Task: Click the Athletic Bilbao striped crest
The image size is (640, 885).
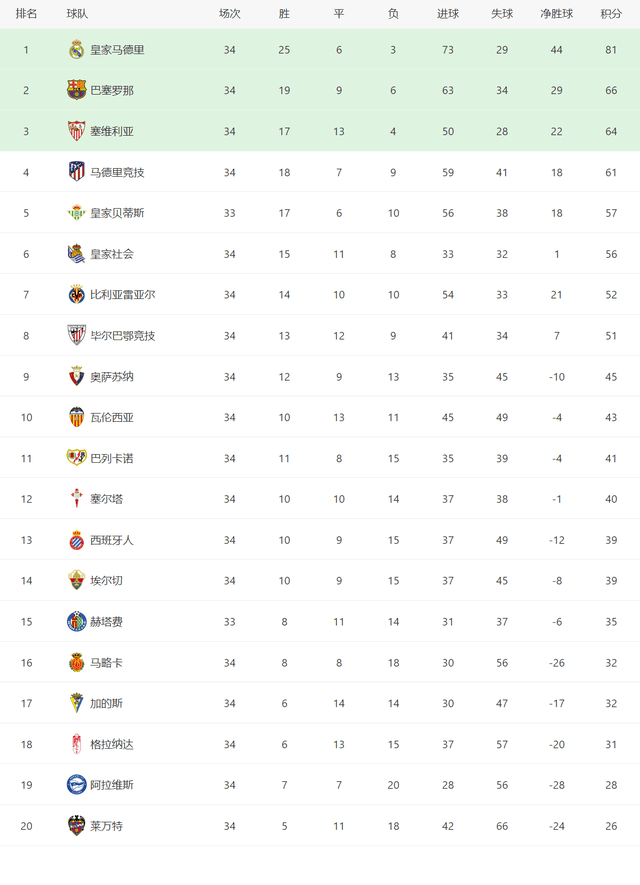Action: pos(76,335)
